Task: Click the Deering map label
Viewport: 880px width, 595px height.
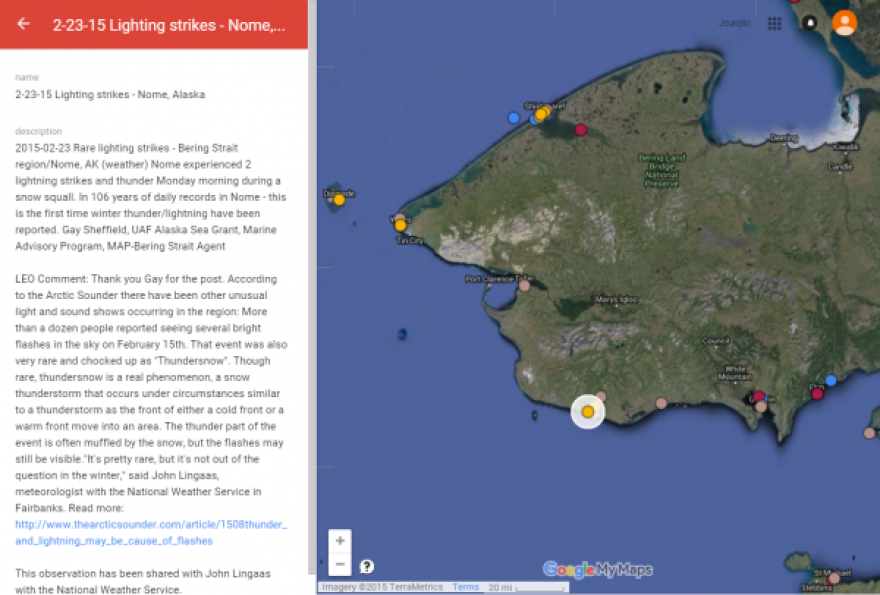Action: (x=783, y=138)
